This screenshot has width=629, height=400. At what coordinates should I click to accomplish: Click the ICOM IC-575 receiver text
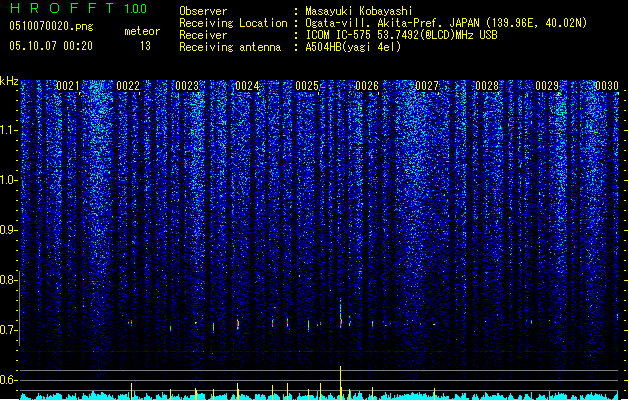pos(401,35)
